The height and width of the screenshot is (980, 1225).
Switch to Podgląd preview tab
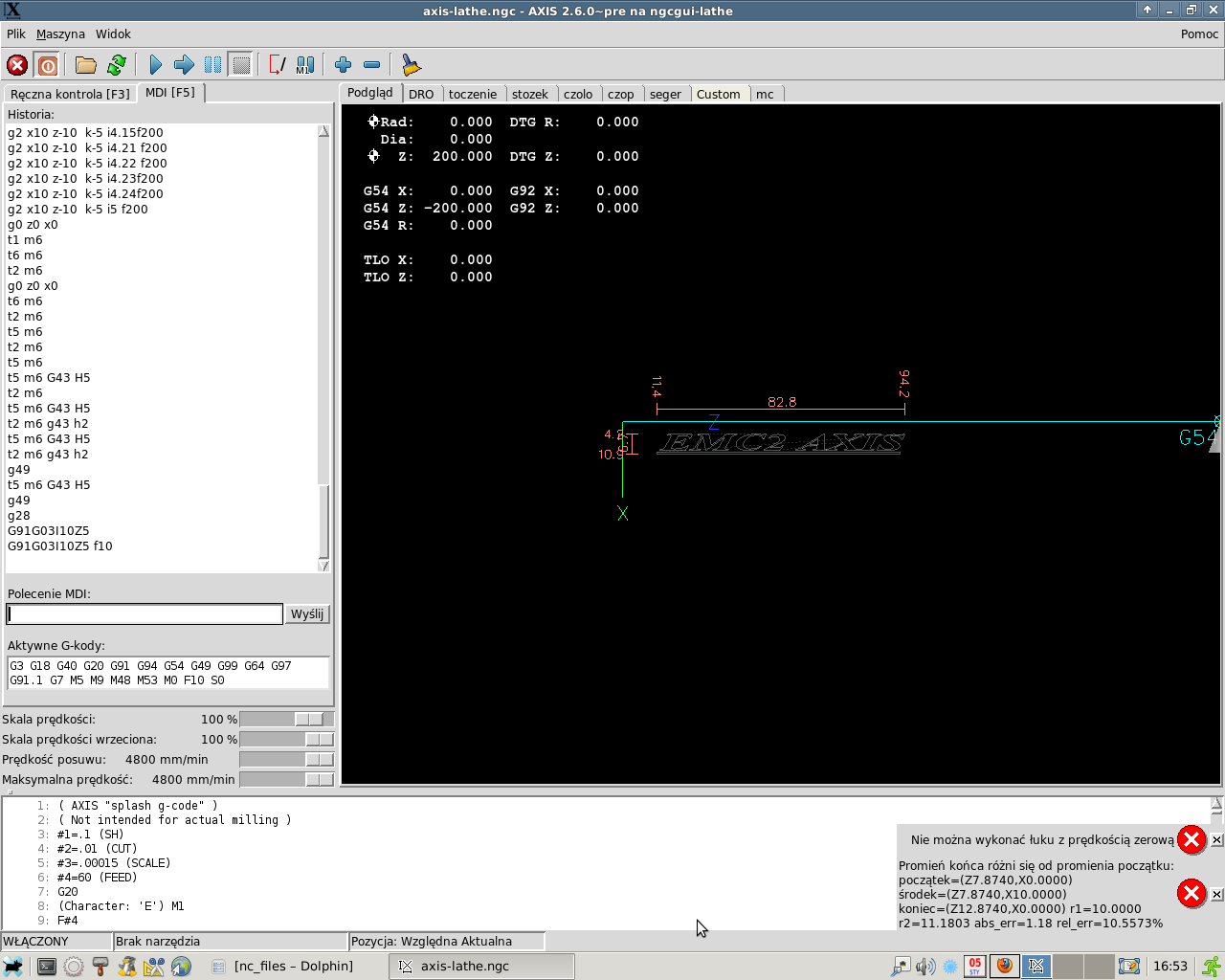[370, 93]
